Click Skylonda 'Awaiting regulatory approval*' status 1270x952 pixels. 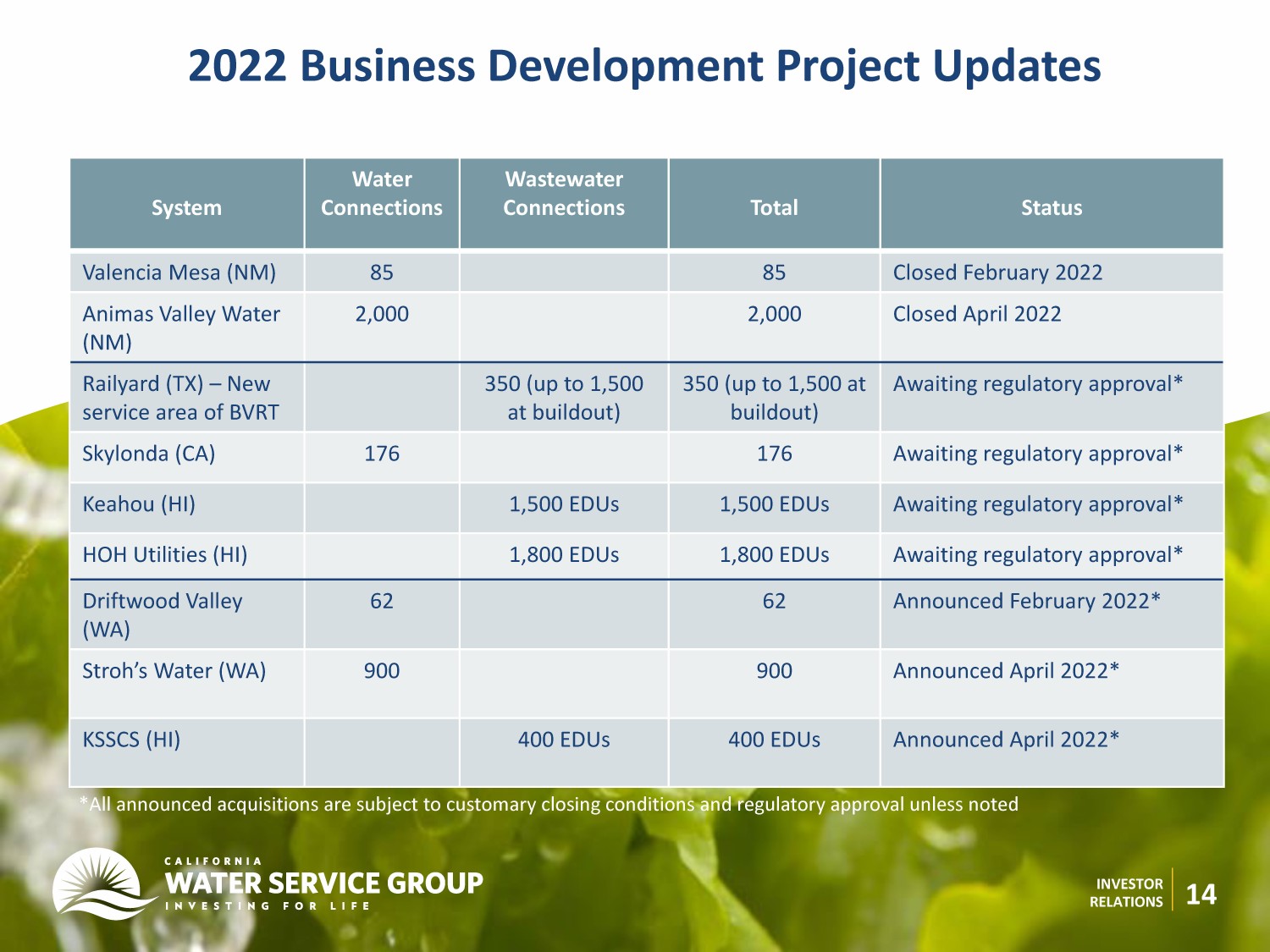tap(1038, 454)
